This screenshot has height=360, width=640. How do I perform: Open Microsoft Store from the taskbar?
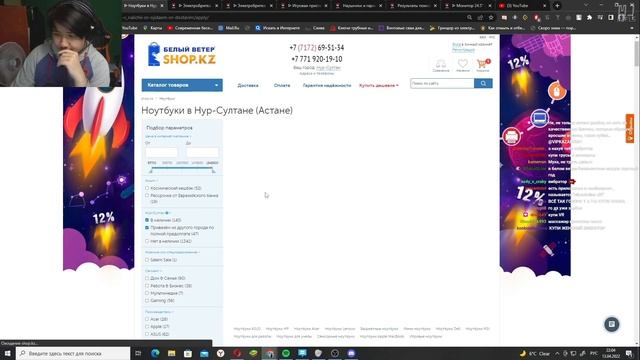click(188, 353)
